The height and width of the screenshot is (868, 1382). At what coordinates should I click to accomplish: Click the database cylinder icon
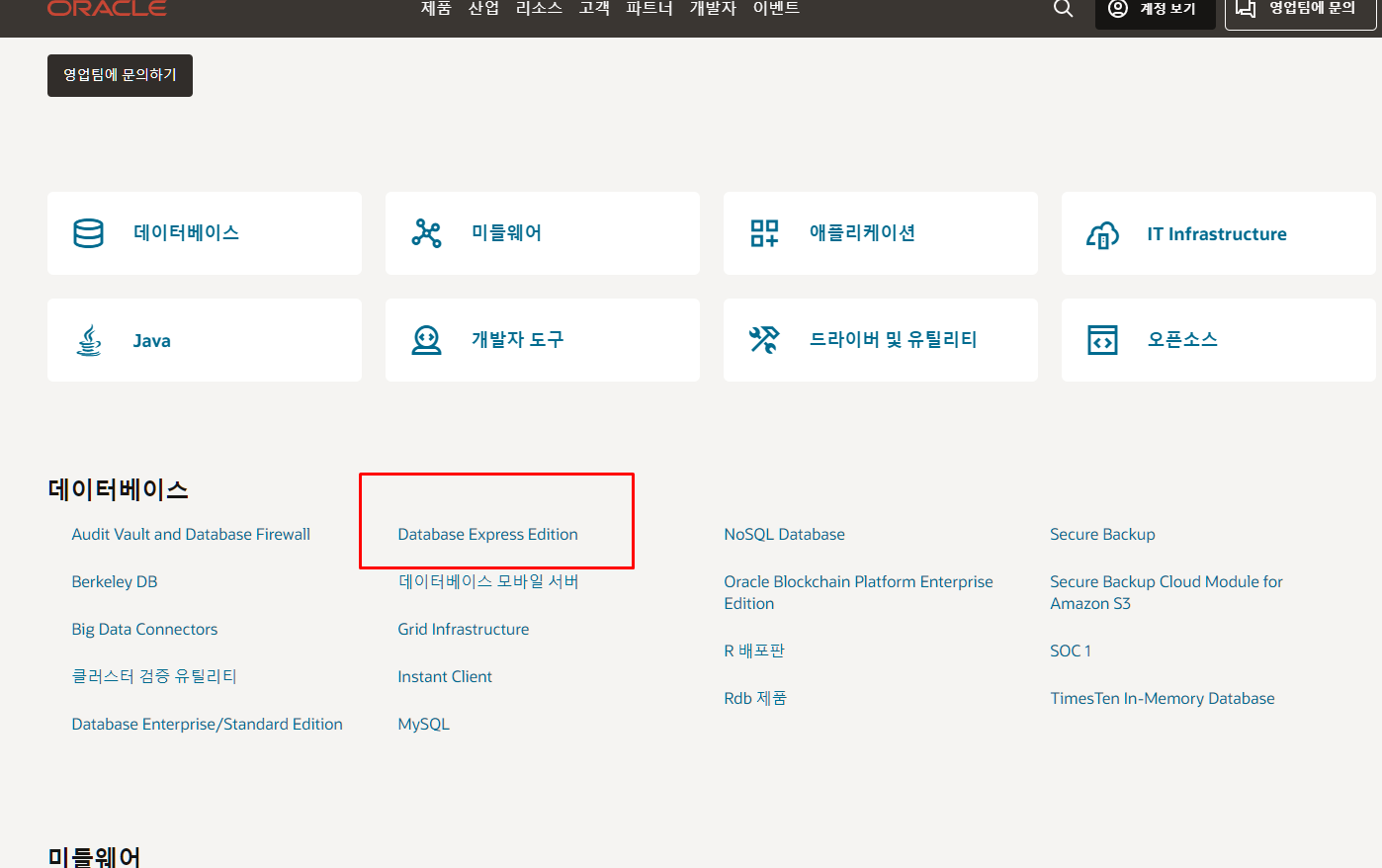(88, 233)
